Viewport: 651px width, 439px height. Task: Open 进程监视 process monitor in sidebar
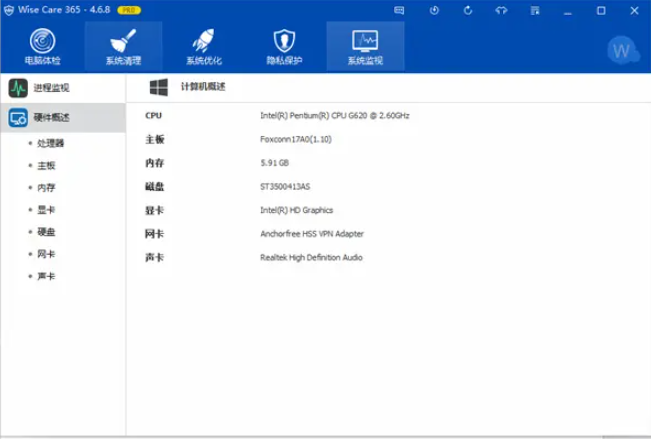[63, 88]
